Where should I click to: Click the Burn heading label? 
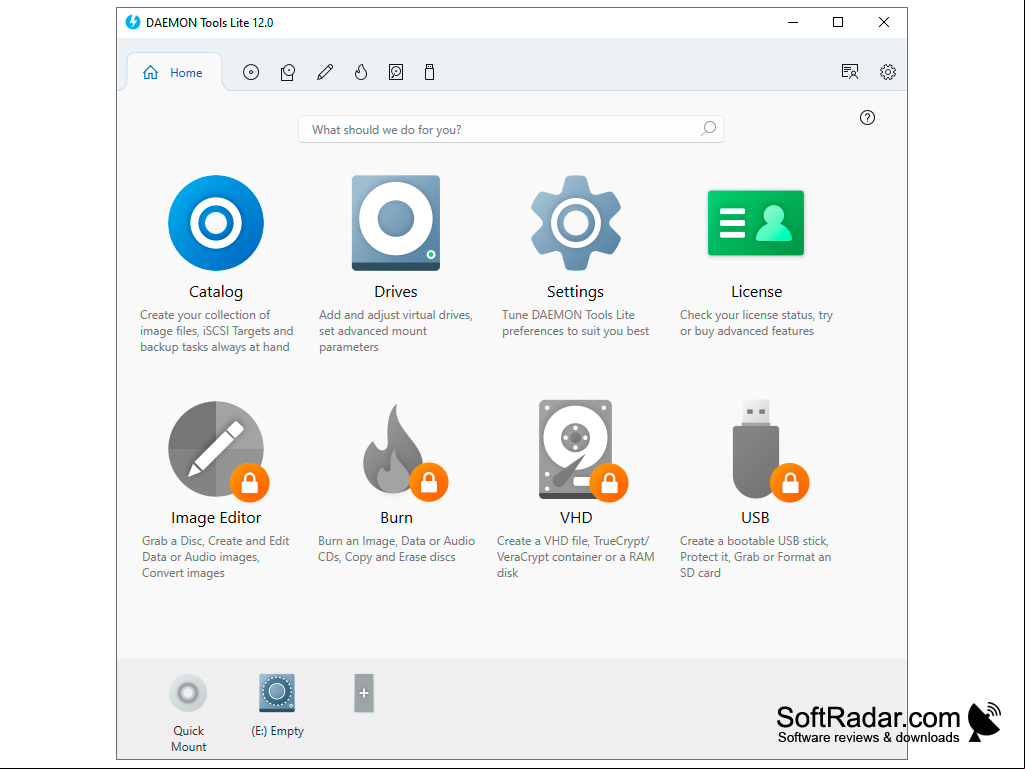click(x=396, y=518)
